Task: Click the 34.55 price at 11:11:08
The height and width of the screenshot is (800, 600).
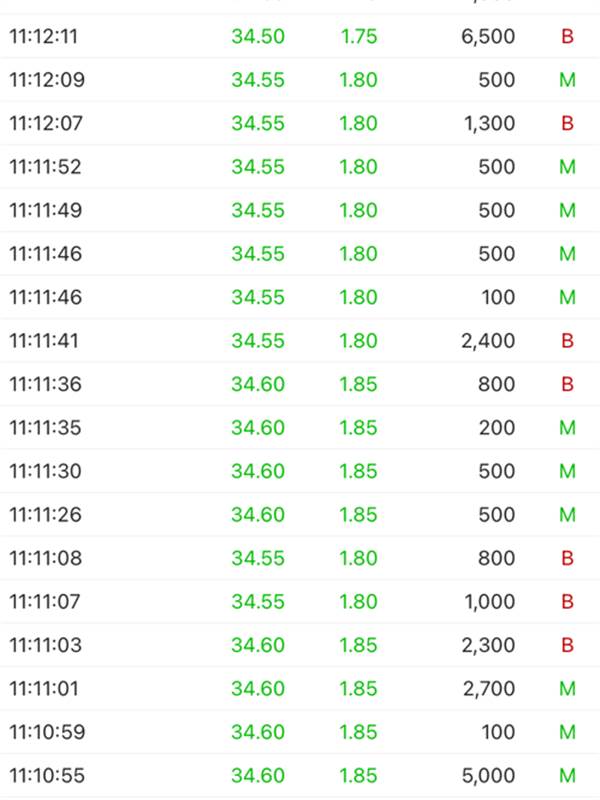Action: (x=258, y=558)
